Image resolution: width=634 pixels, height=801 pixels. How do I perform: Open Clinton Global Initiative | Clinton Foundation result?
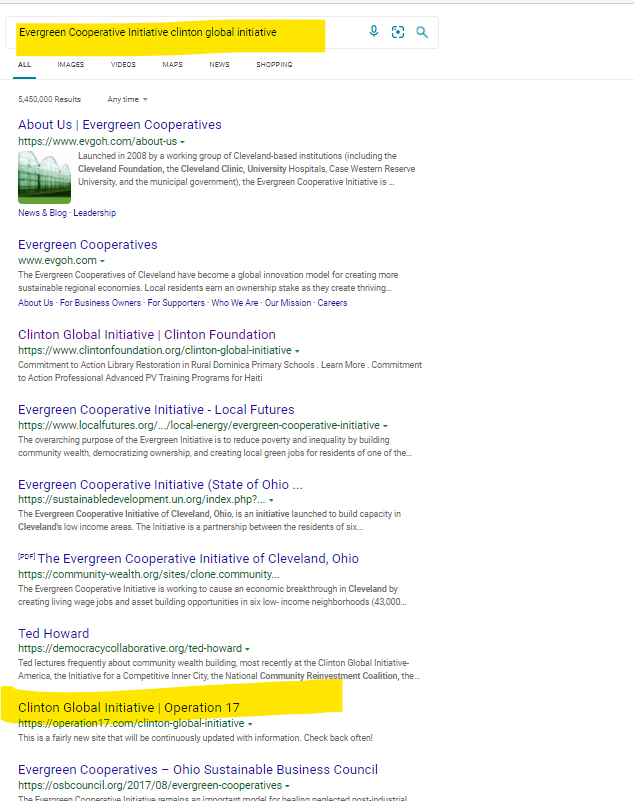click(147, 335)
